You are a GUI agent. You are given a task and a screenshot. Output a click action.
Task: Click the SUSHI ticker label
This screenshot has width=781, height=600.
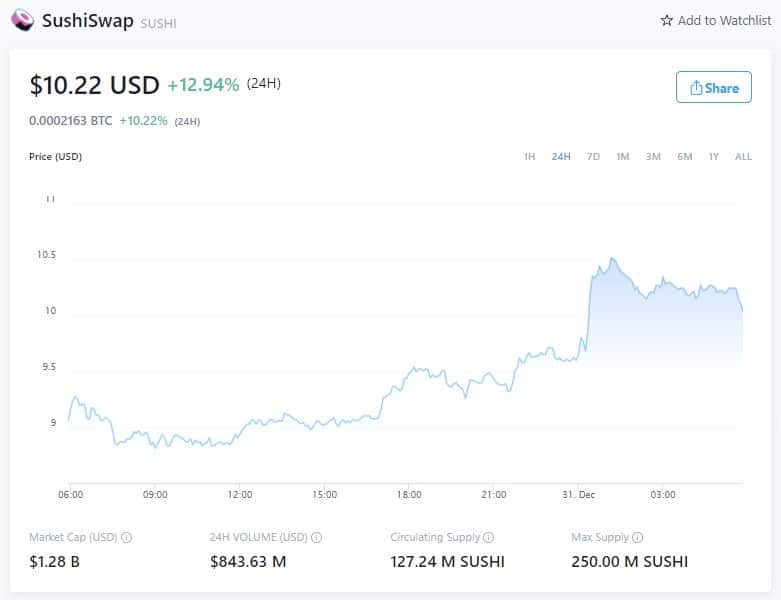pos(158,23)
